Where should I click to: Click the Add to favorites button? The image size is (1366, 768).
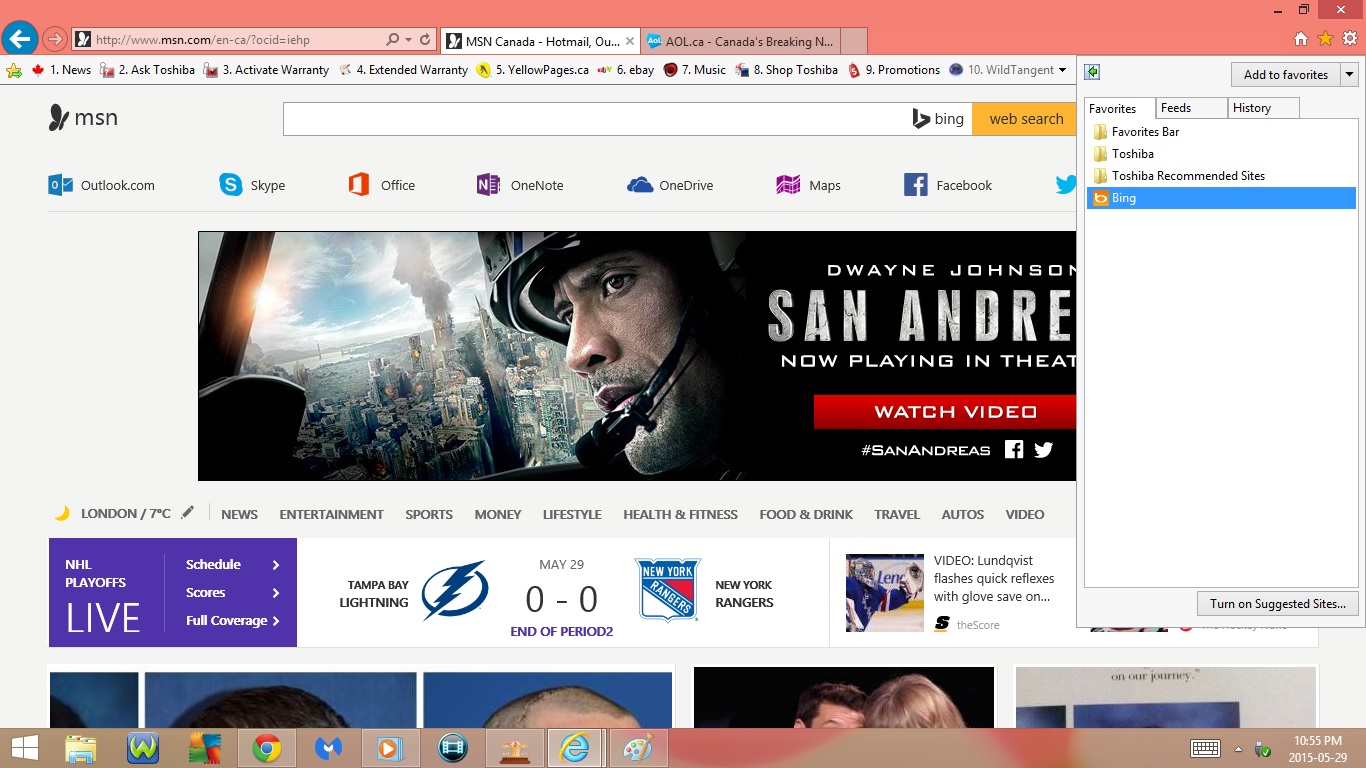(1285, 74)
